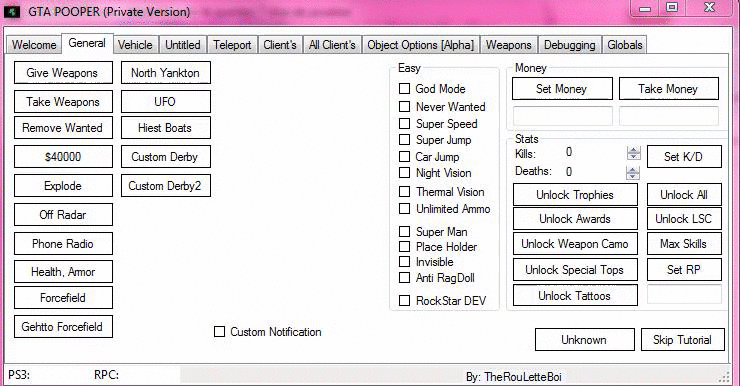Click the Kills spinner arrows
The height and width of the screenshot is (386, 740).
point(633,153)
